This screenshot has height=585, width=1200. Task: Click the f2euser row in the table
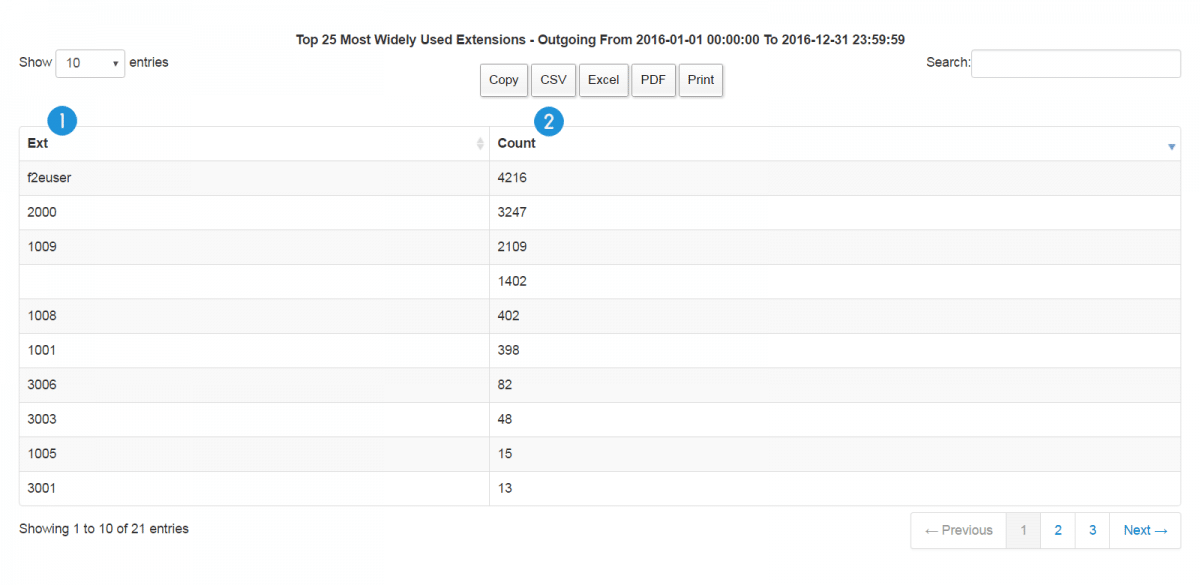[250, 177]
